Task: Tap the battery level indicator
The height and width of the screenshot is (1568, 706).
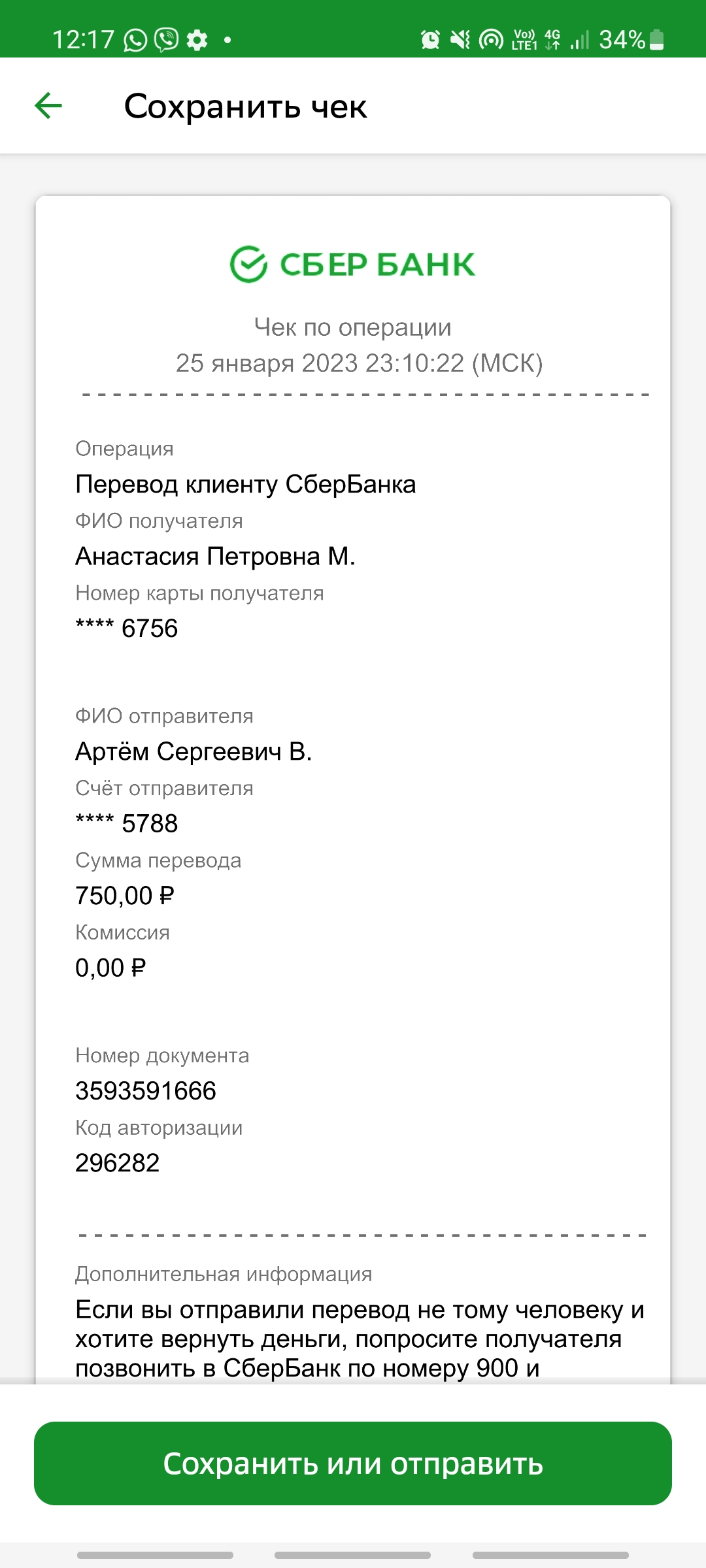Action: coord(658,40)
